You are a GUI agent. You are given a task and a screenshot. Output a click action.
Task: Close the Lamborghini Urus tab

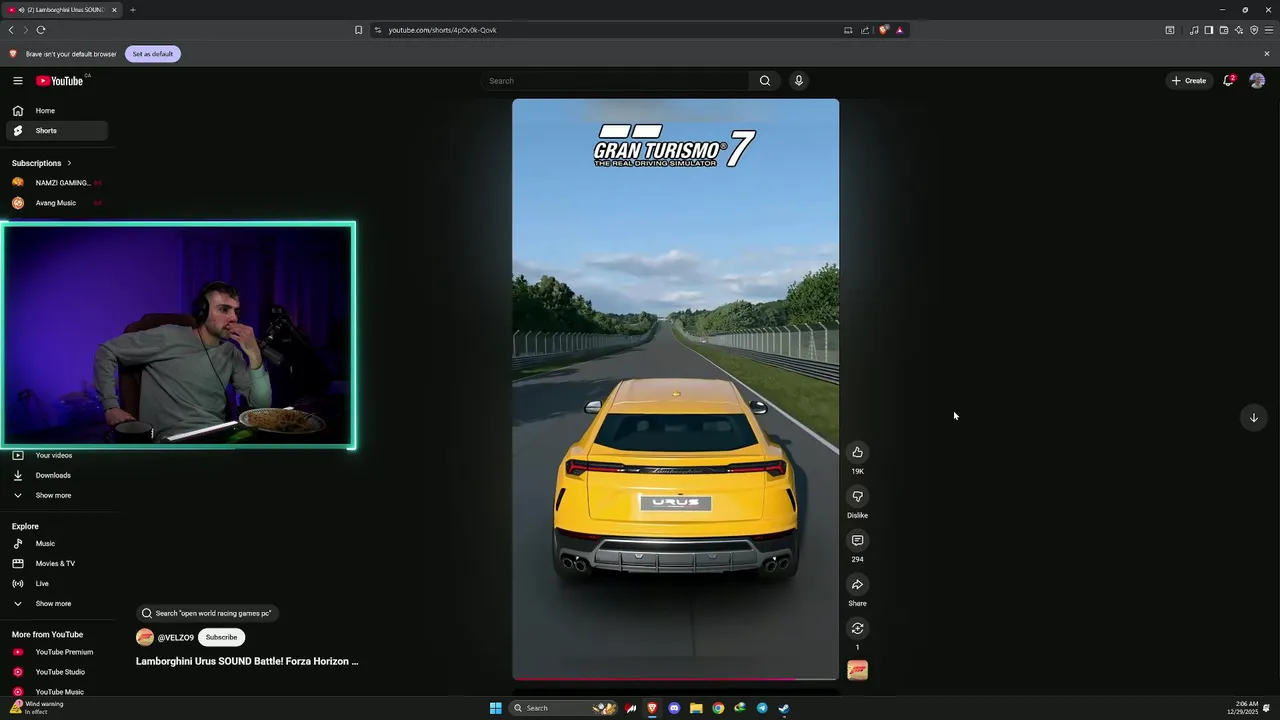(x=114, y=10)
